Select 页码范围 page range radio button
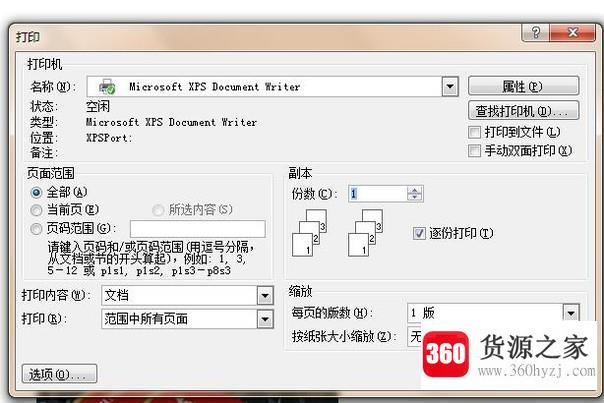Viewport: 604px width, 403px height. [x=36, y=228]
